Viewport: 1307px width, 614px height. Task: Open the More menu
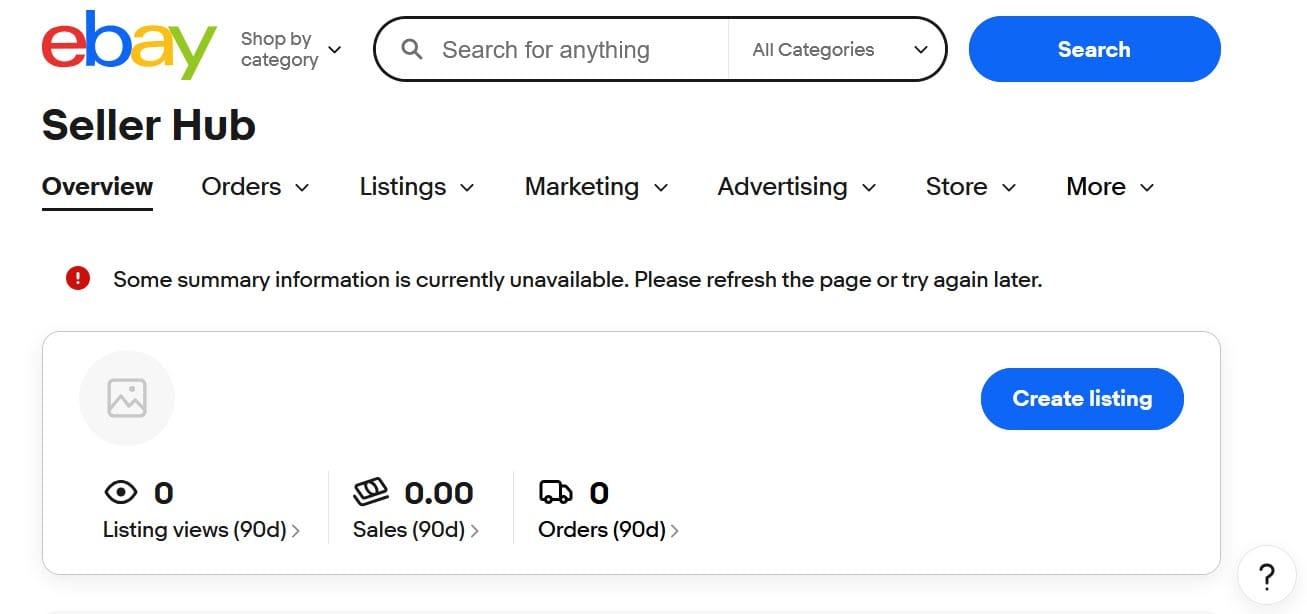[1110, 187]
